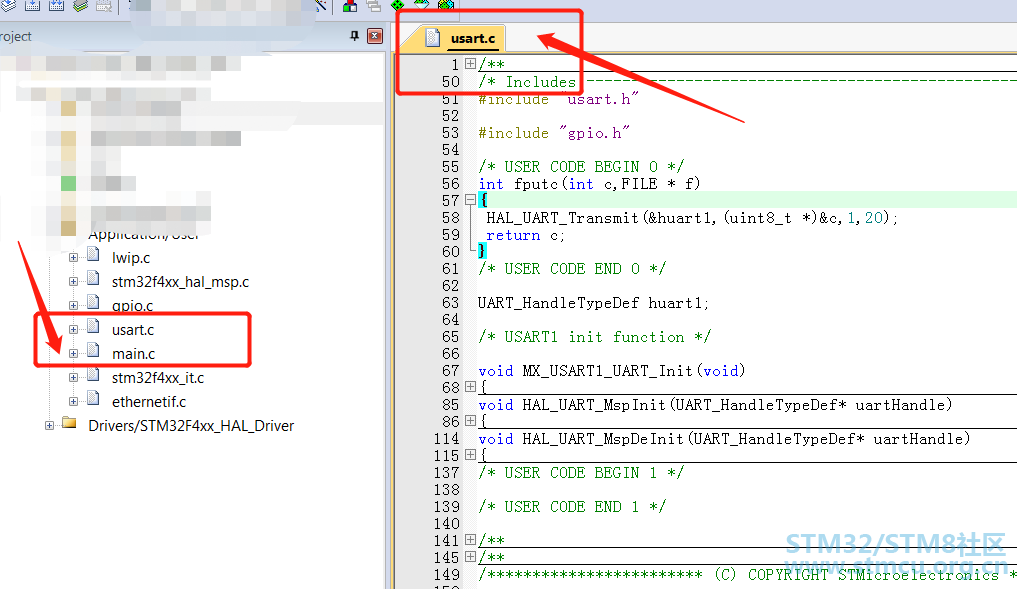This screenshot has height=589, width=1017.
Task: Select stm32f4xx_hal_msp.c in the project tree
Action: 180,282
